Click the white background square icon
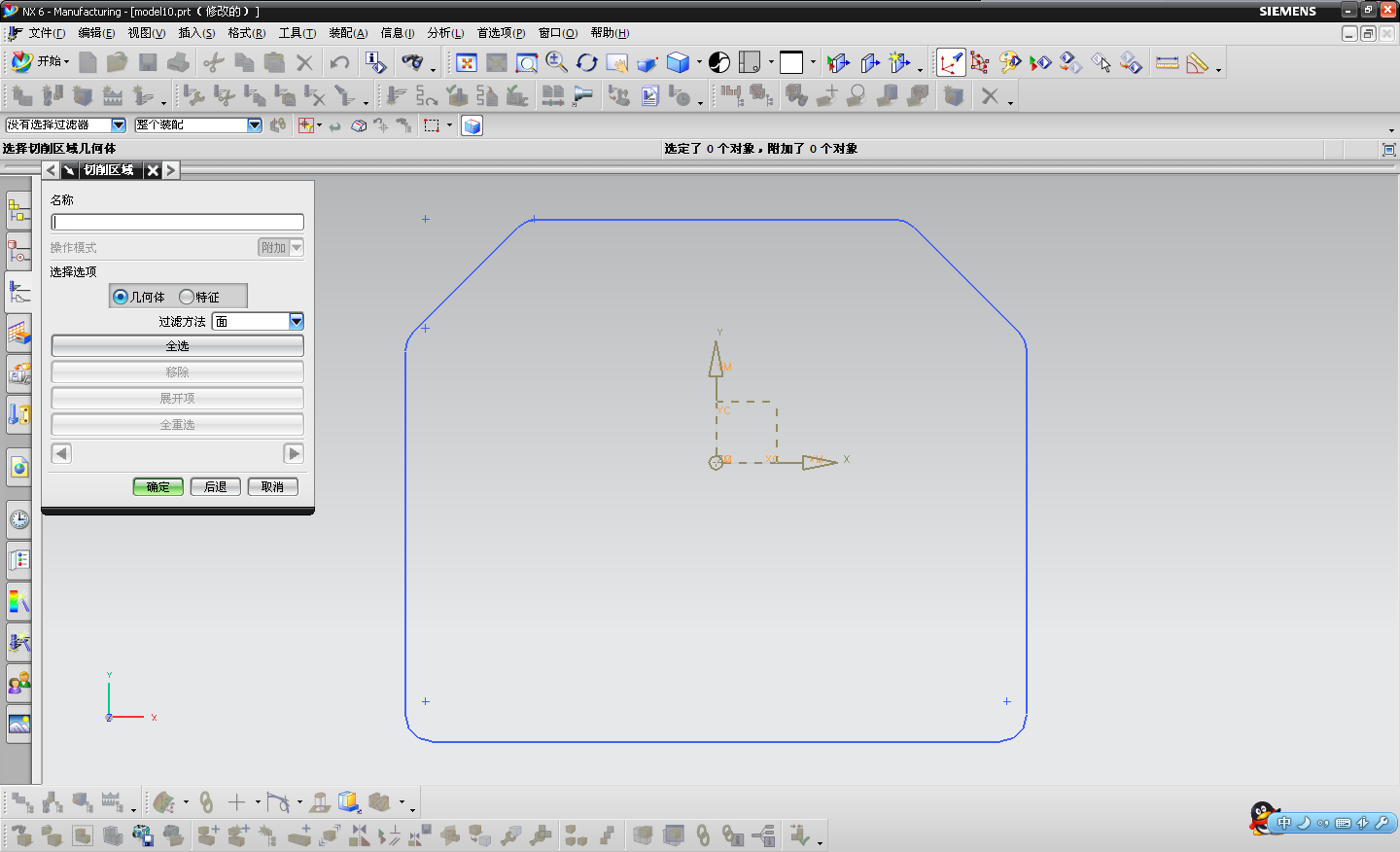The image size is (1400, 852). [x=791, y=63]
